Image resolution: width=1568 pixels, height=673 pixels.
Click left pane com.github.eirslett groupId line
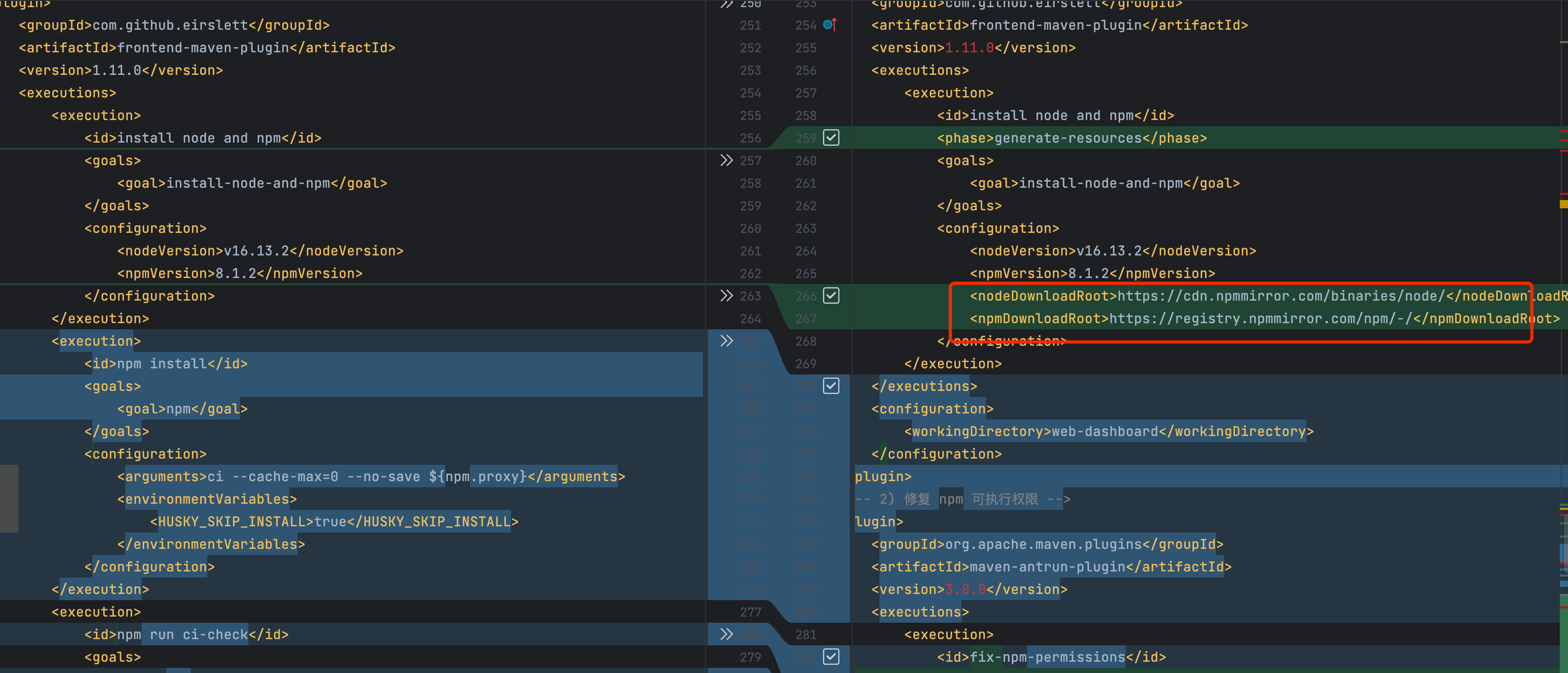[x=174, y=25]
